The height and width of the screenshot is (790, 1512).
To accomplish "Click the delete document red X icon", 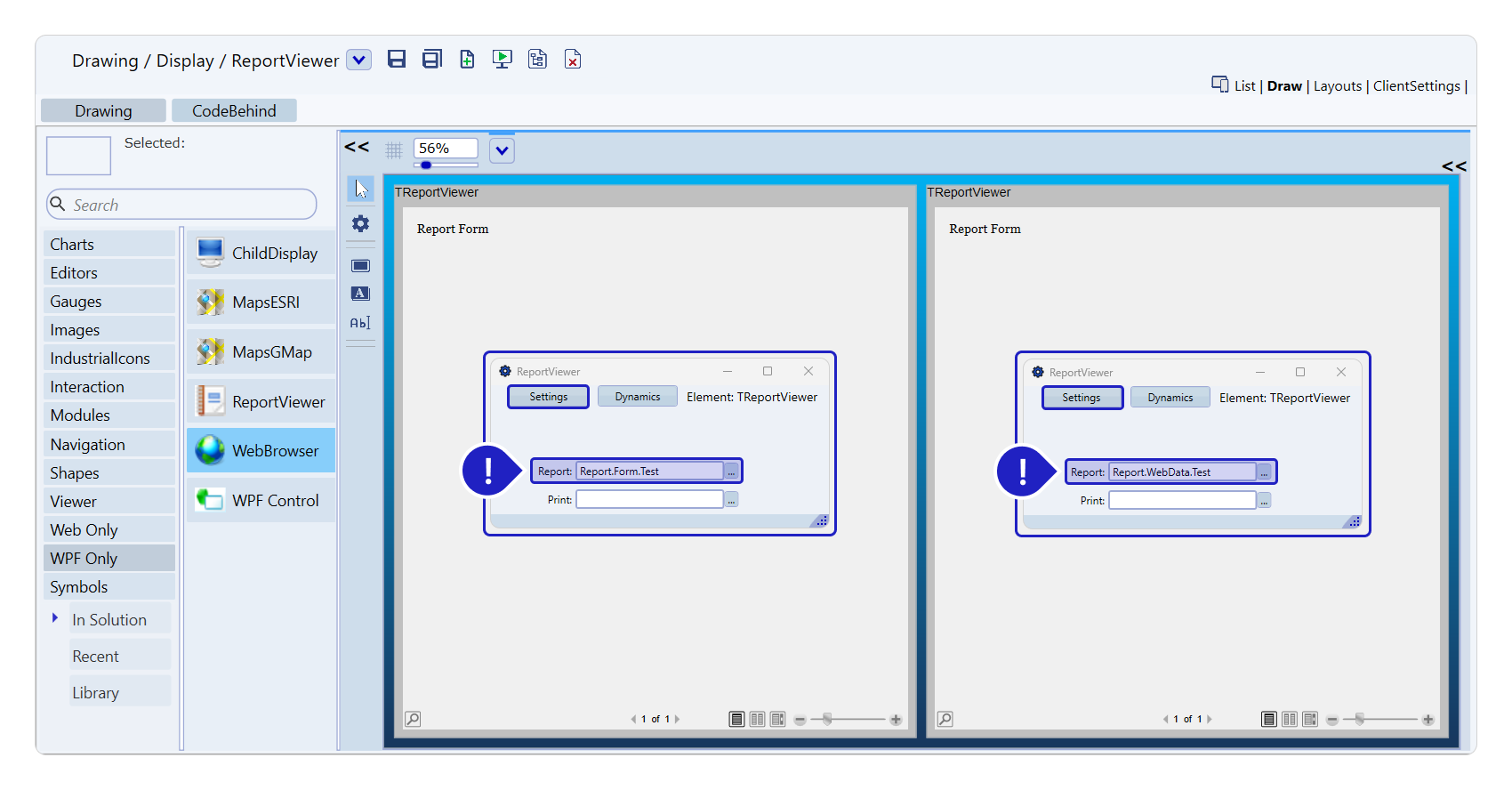I will click(x=573, y=60).
